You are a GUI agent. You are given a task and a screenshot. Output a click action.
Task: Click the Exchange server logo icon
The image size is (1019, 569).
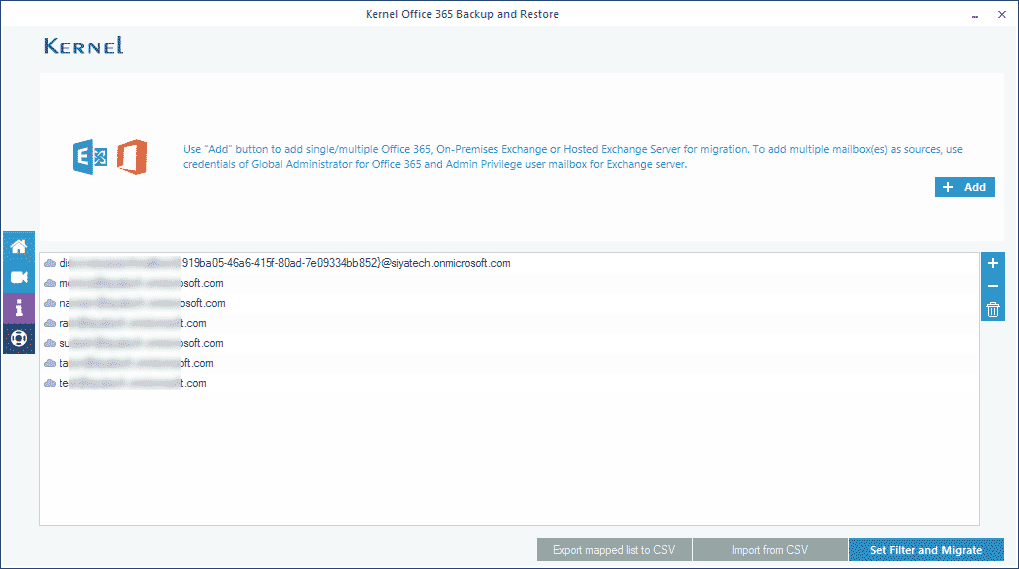(90, 157)
